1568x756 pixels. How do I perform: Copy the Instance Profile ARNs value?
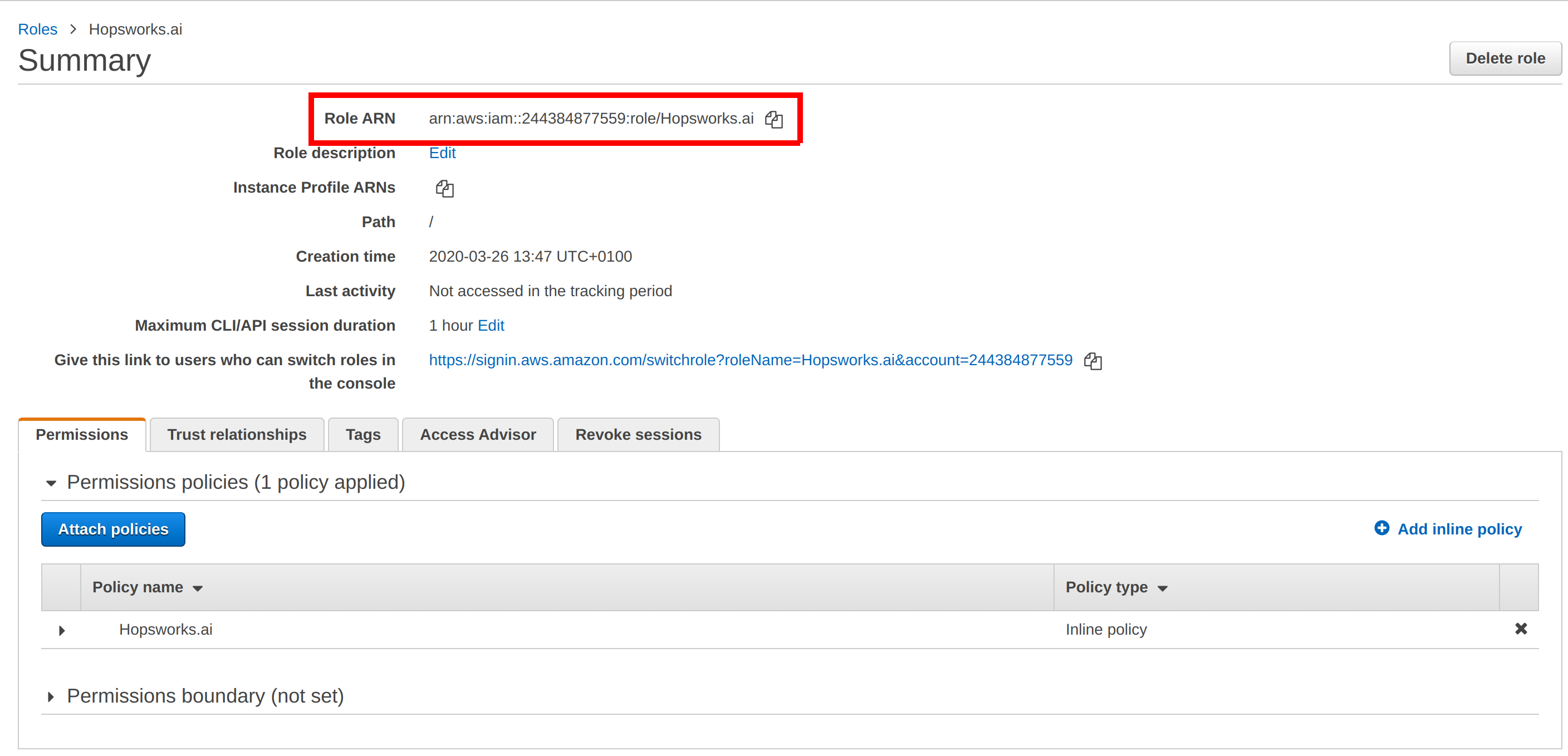pyautogui.click(x=444, y=189)
